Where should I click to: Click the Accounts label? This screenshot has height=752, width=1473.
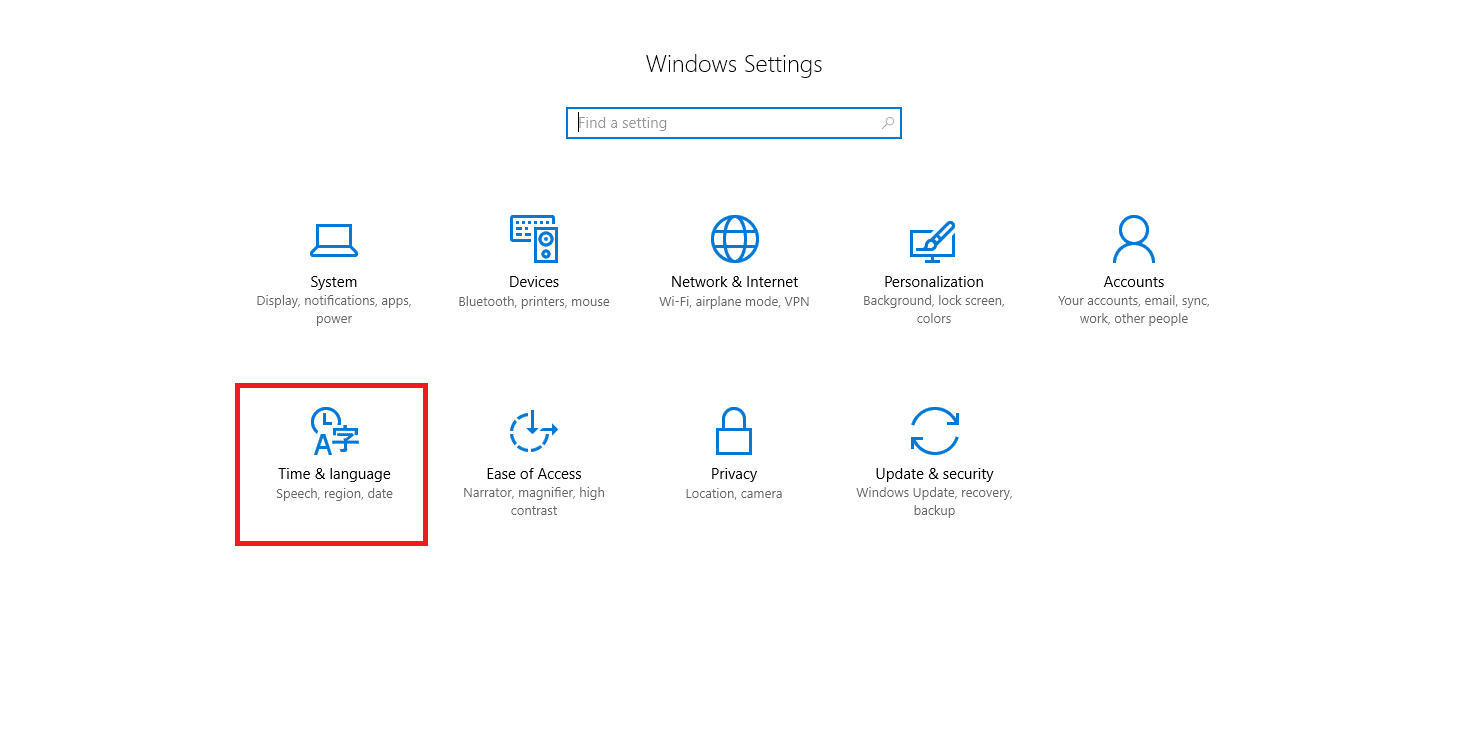point(1134,282)
